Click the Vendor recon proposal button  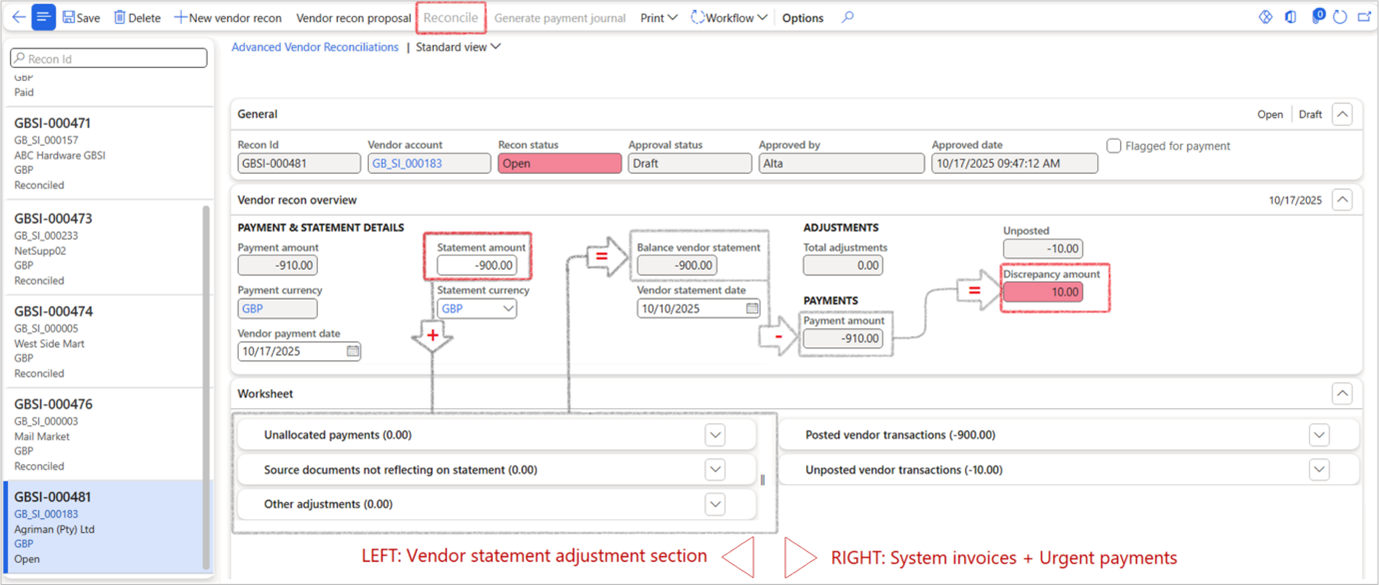pos(353,17)
